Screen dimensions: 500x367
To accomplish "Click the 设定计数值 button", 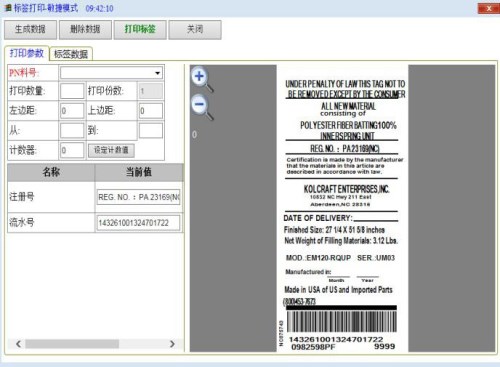I will [x=111, y=150].
